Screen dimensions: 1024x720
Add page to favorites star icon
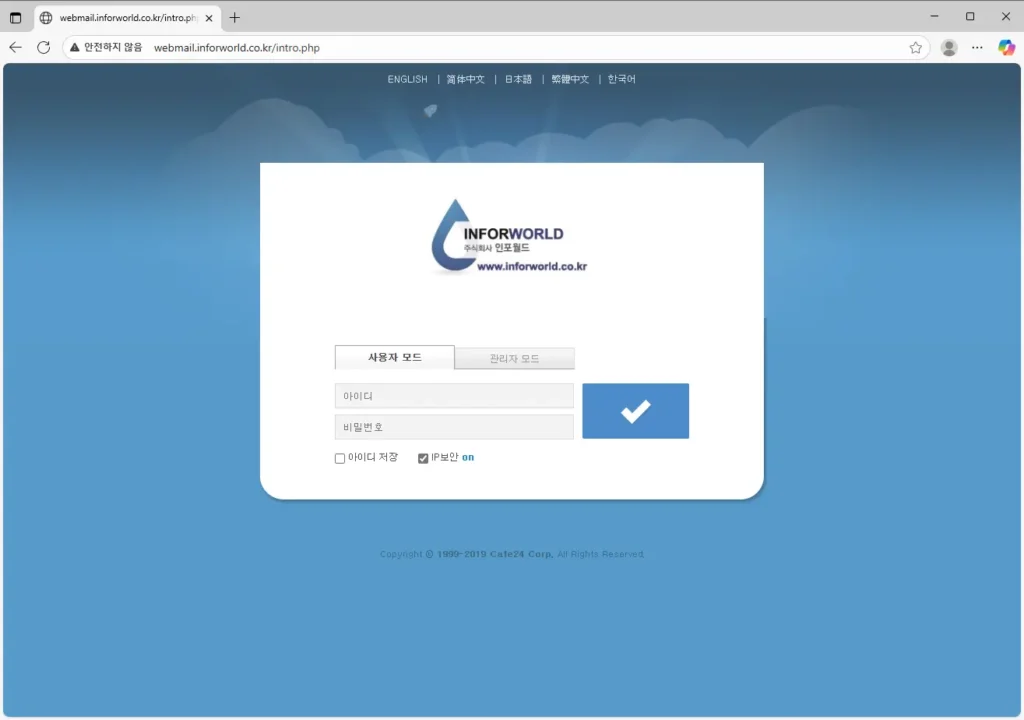point(916,48)
